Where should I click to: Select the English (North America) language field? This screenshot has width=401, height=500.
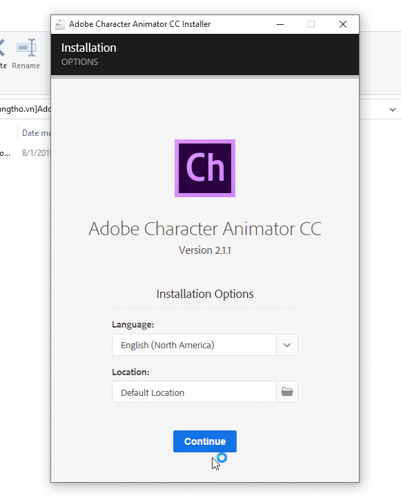pyautogui.click(x=194, y=345)
